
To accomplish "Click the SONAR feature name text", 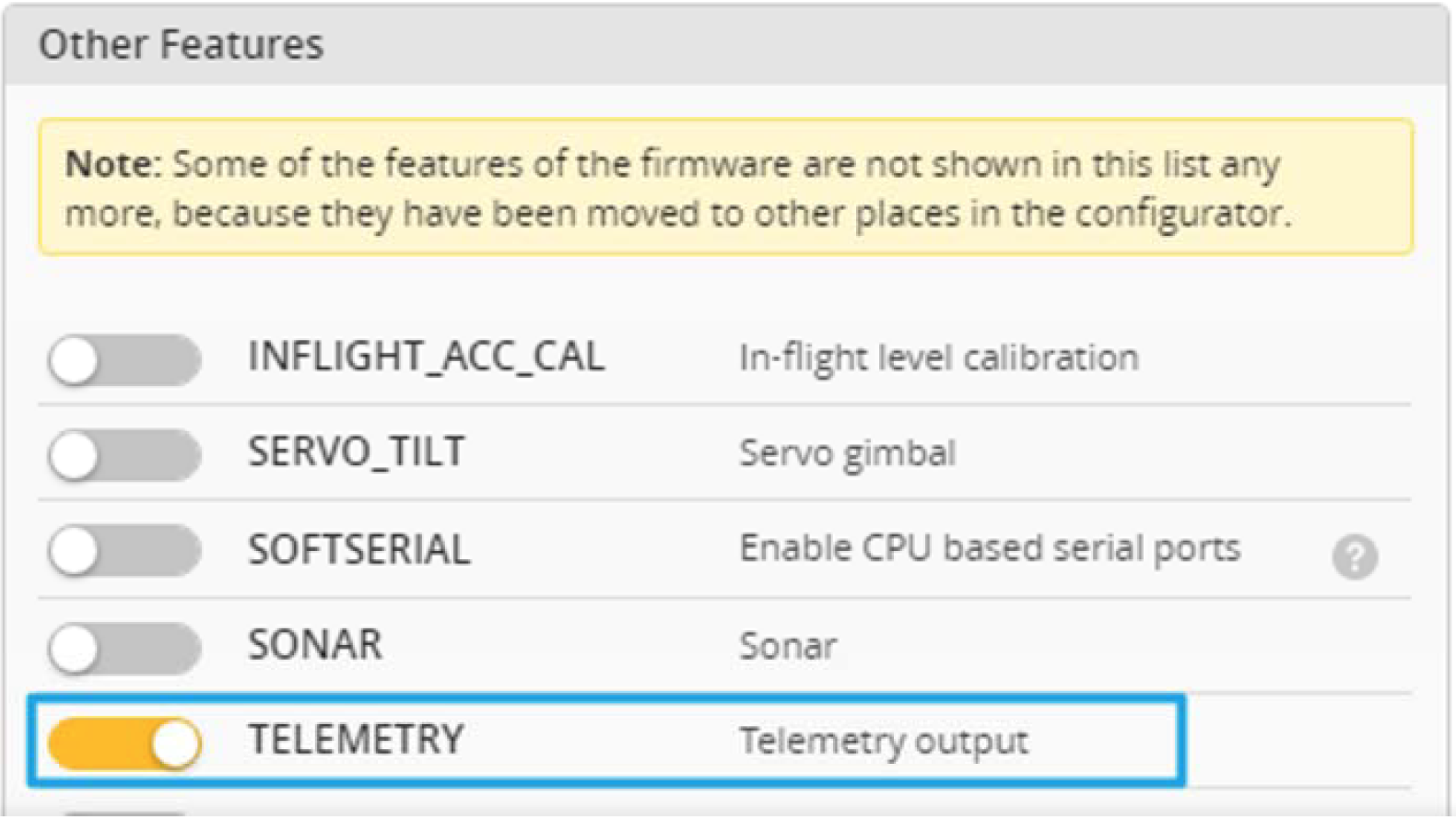I will (315, 645).
